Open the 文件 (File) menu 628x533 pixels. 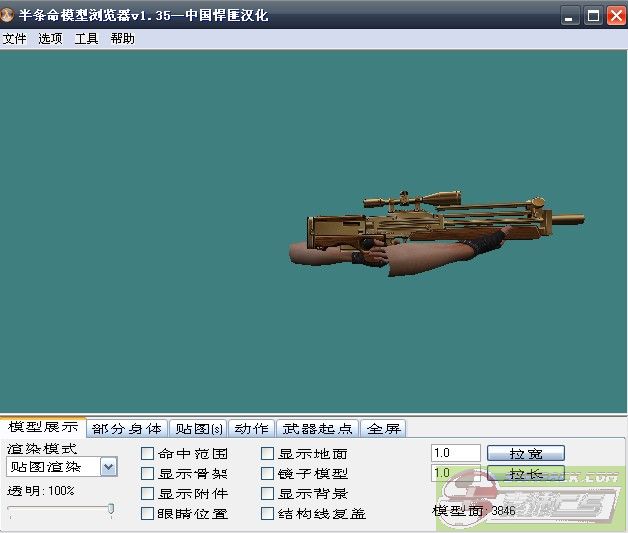[x=15, y=39]
